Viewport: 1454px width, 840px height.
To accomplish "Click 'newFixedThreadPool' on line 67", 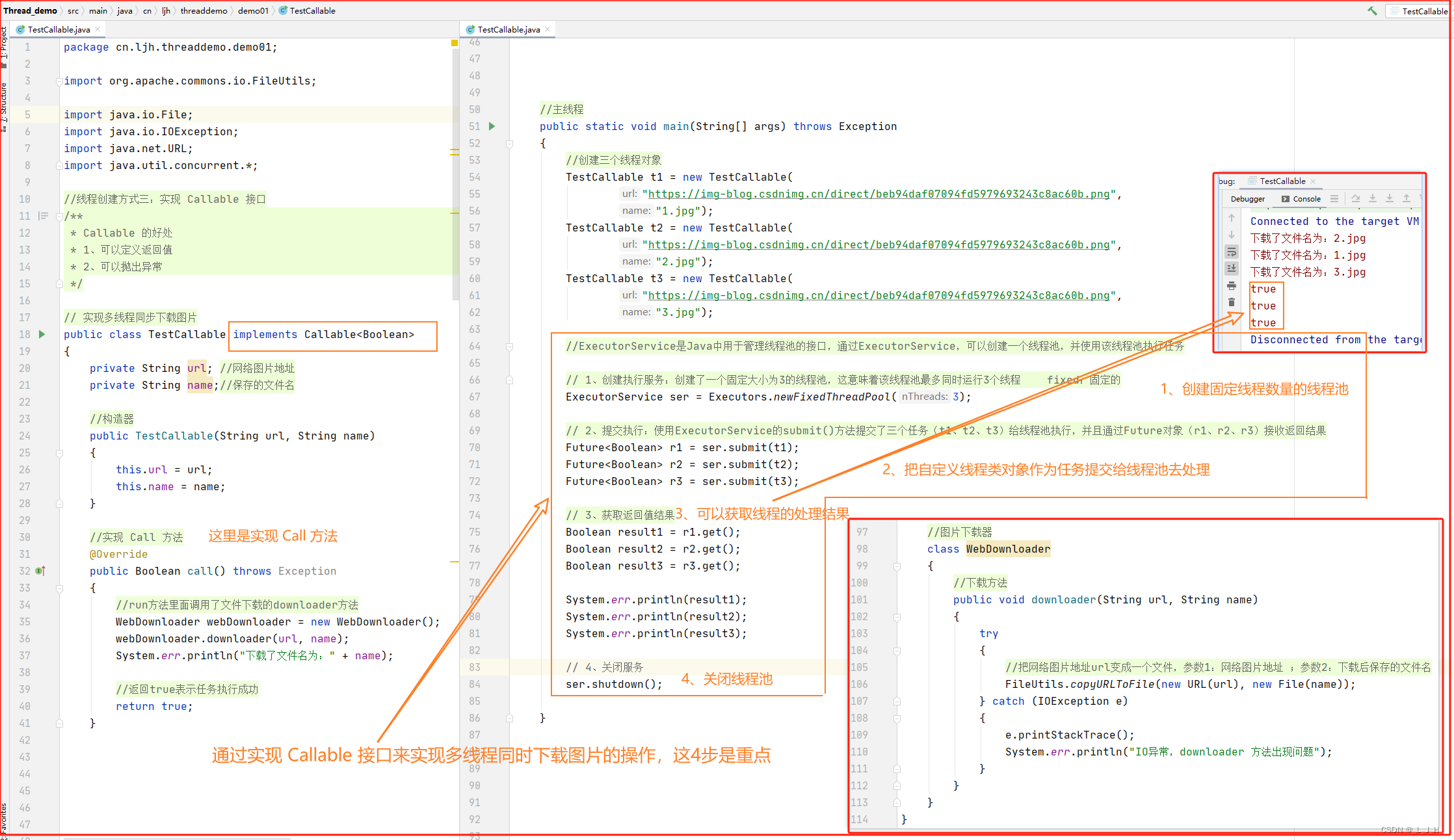I will coord(832,397).
